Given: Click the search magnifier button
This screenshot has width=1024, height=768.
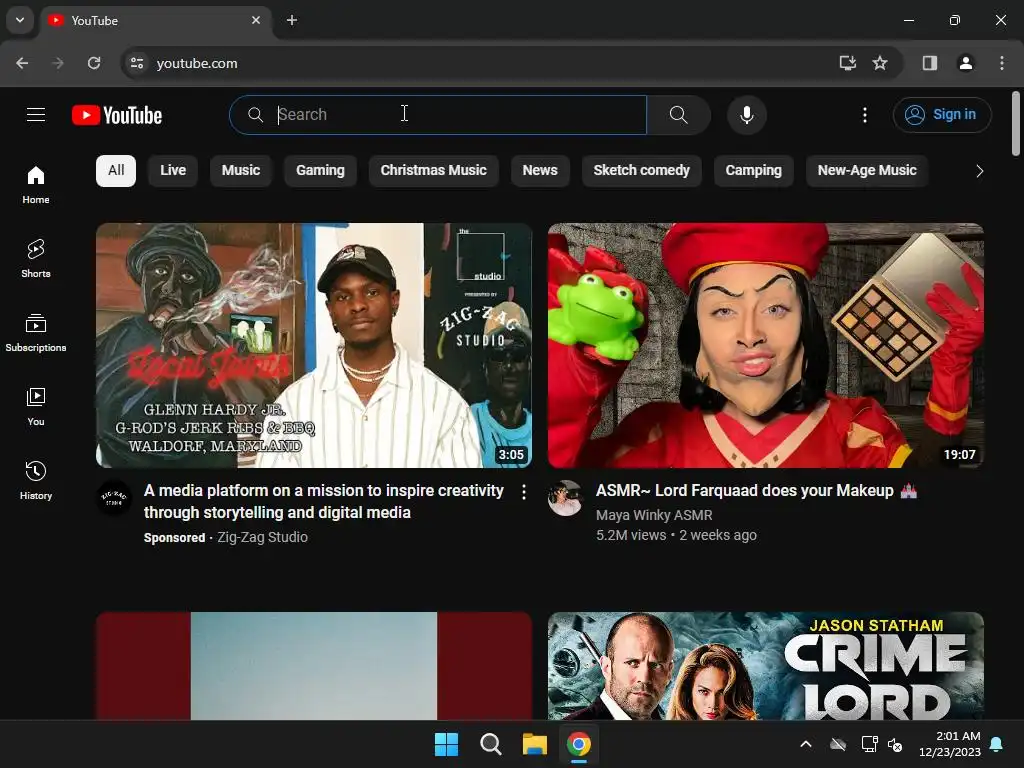Looking at the screenshot, I should (679, 115).
